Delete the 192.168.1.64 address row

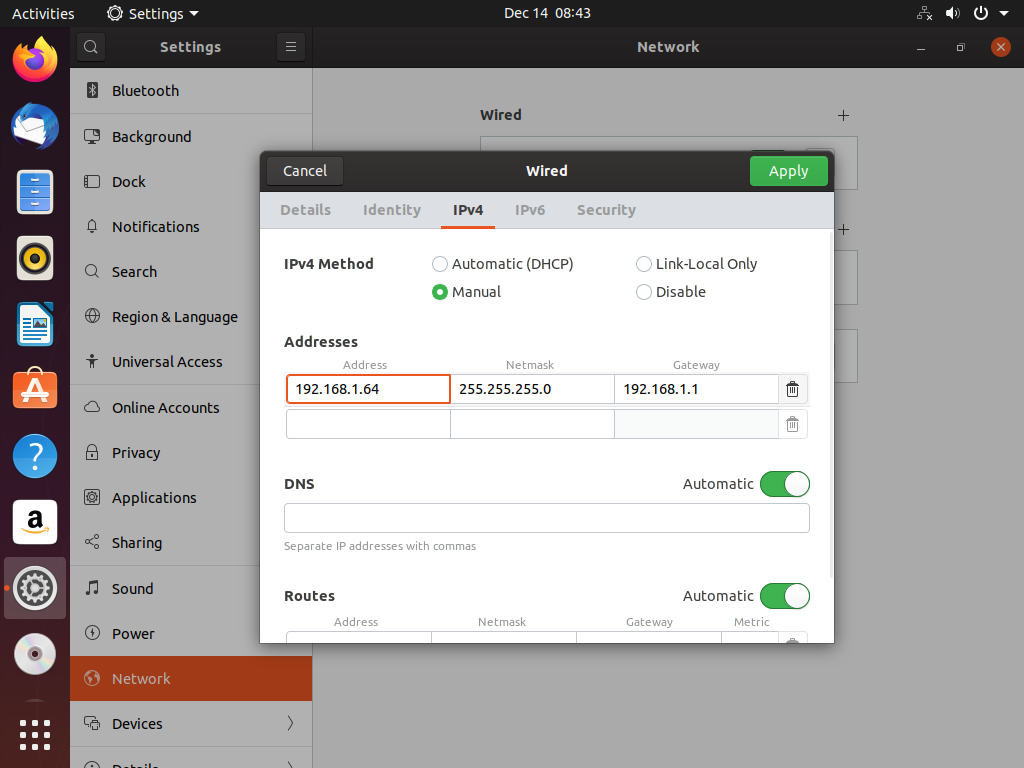(792, 389)
